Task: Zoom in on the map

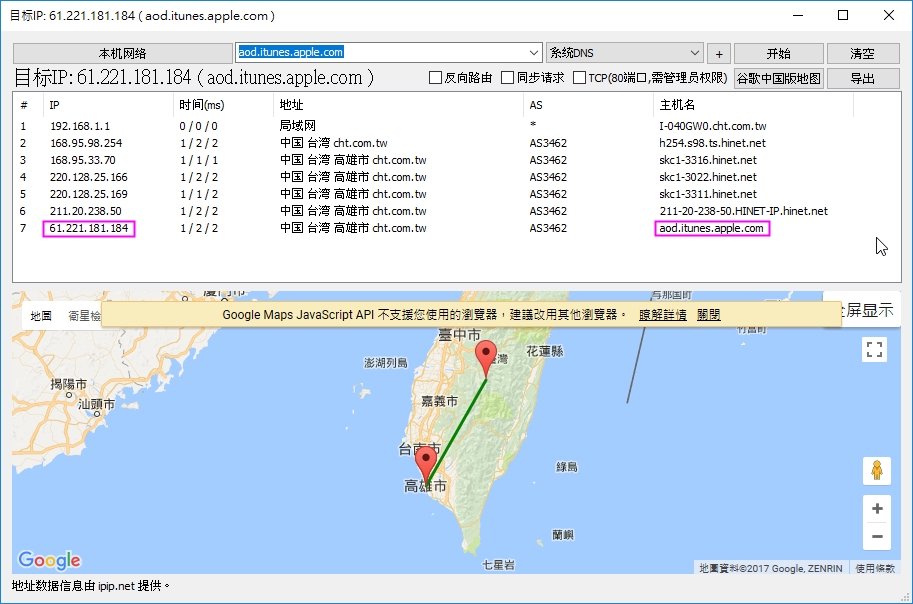Action: (x=877, y=509)
